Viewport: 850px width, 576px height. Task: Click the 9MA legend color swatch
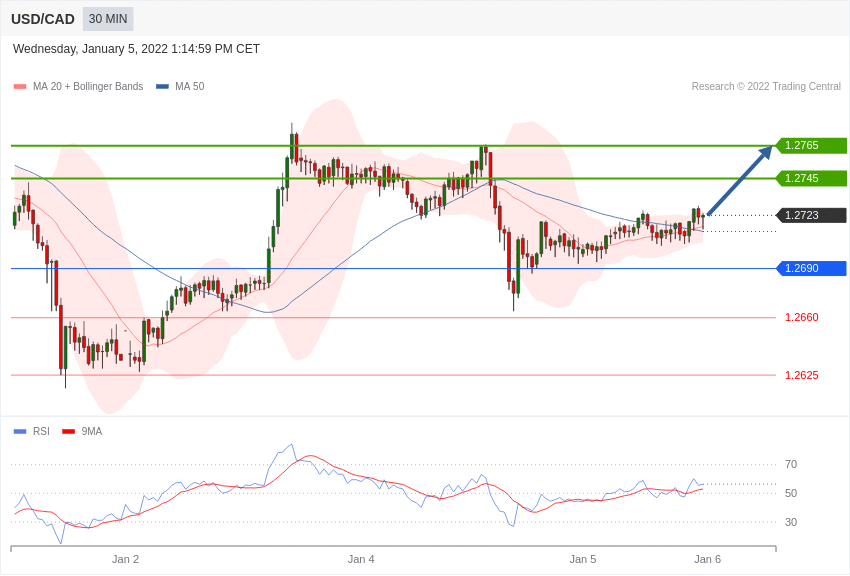click(x=68, y=432)
